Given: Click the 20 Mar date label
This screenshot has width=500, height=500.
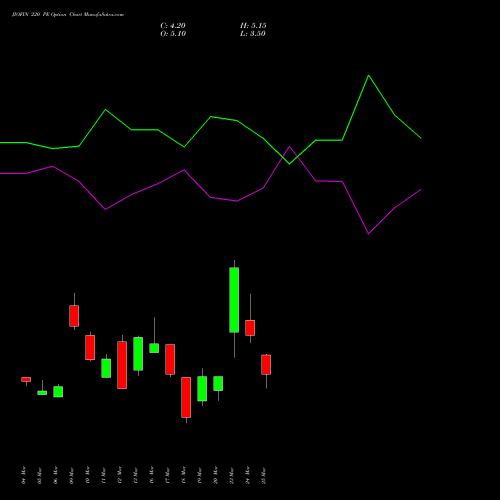Looking at the screenshot, I should [216, 475].
